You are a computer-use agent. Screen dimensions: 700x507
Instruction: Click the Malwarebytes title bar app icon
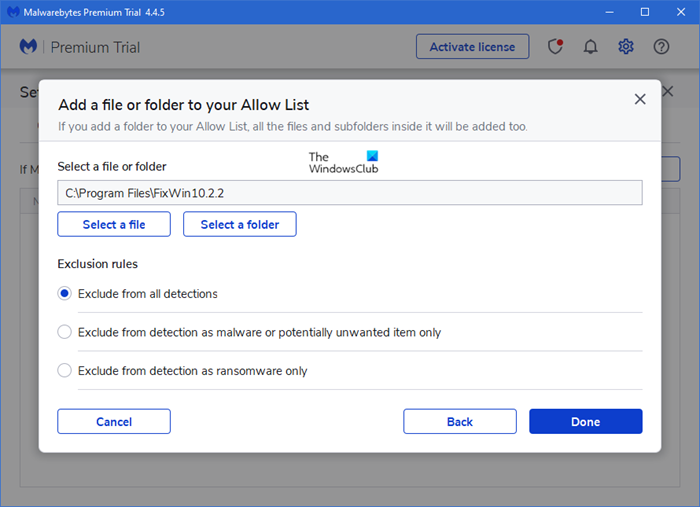[13, 12]
